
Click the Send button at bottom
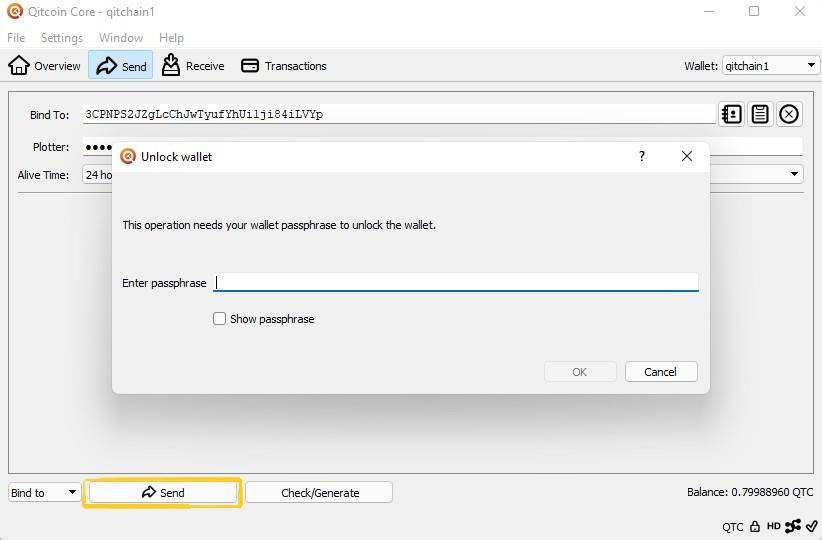(163, 492)
